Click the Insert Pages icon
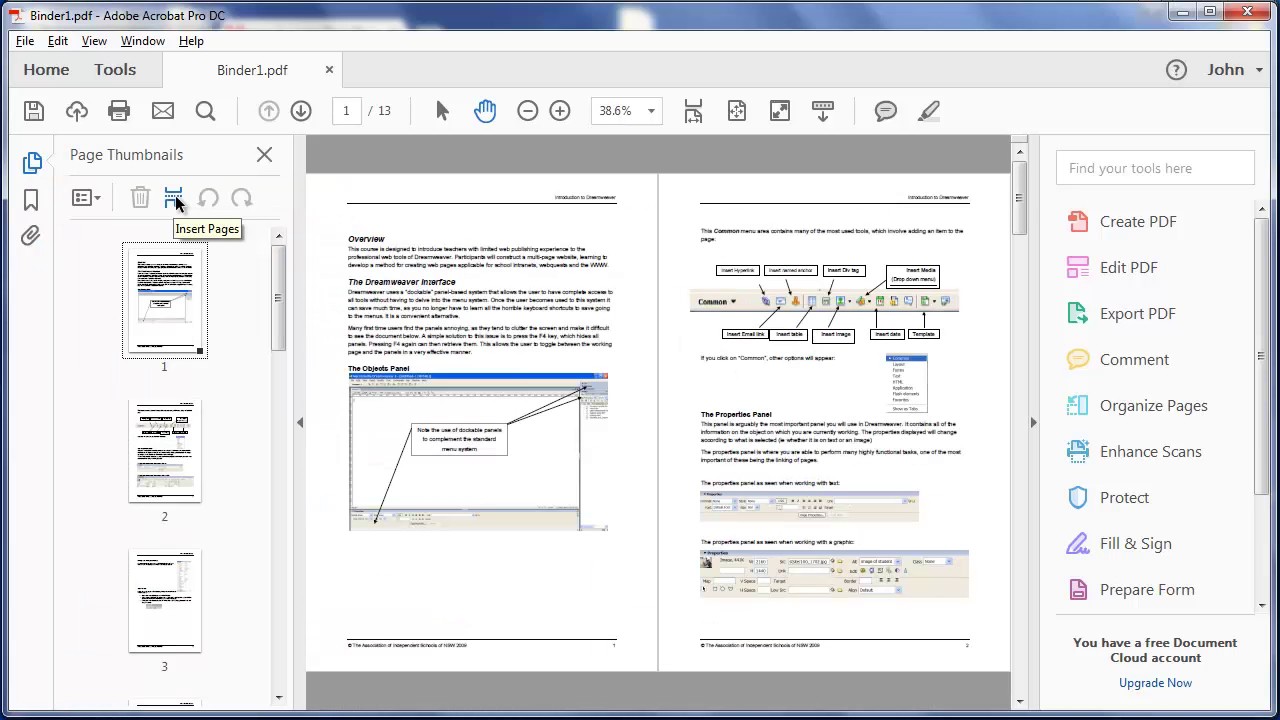Screen dimensions: 1280x720 [x=174, y=198]
